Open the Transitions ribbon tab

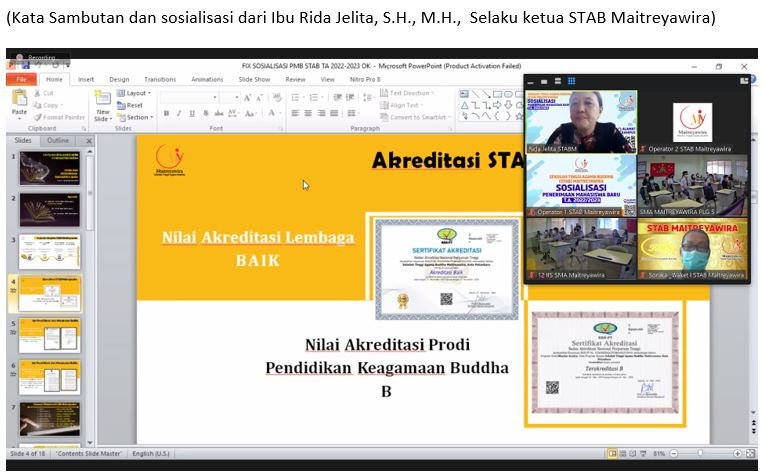[159, 79]
